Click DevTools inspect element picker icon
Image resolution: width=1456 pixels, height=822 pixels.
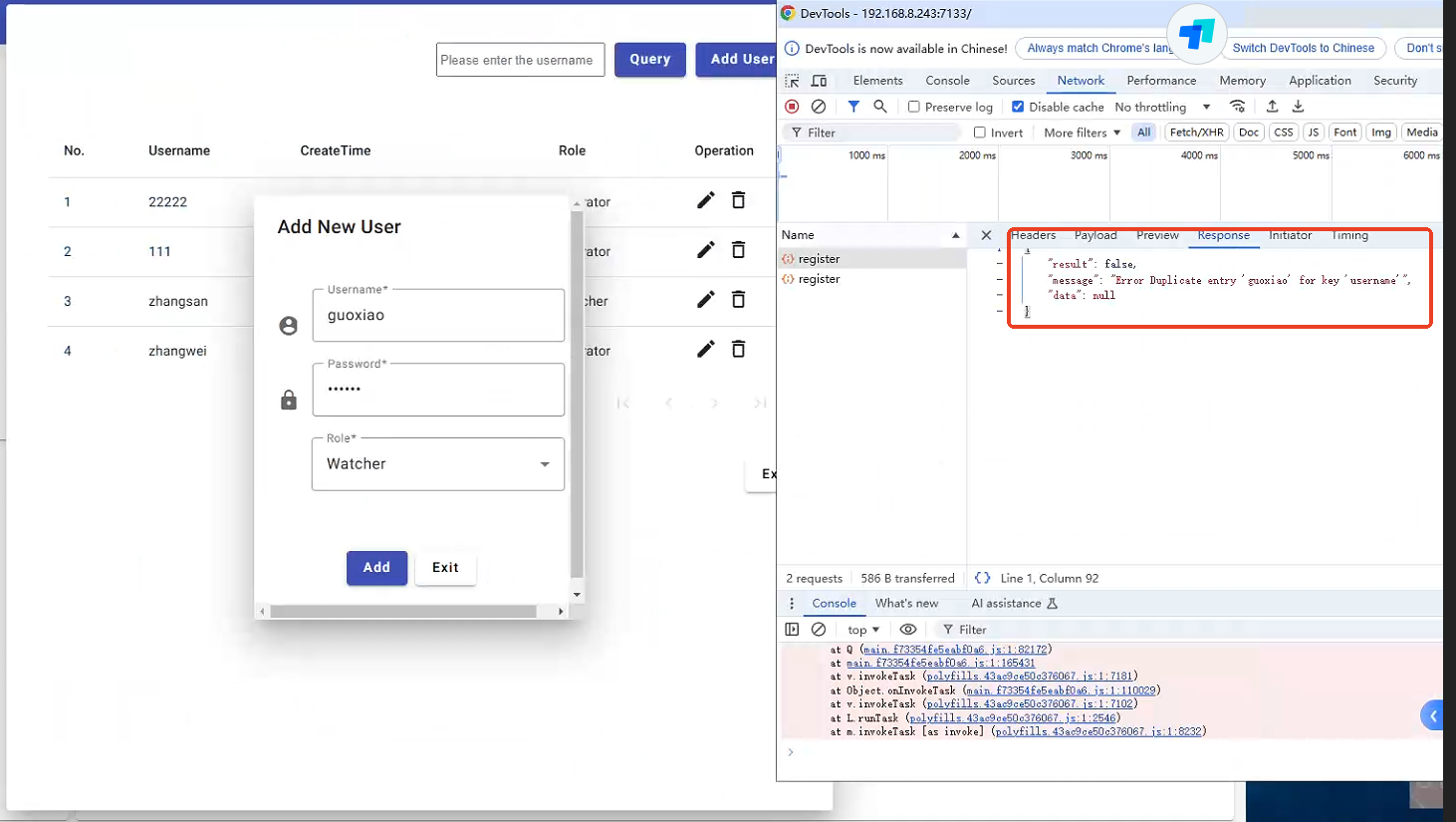point(793,81)
